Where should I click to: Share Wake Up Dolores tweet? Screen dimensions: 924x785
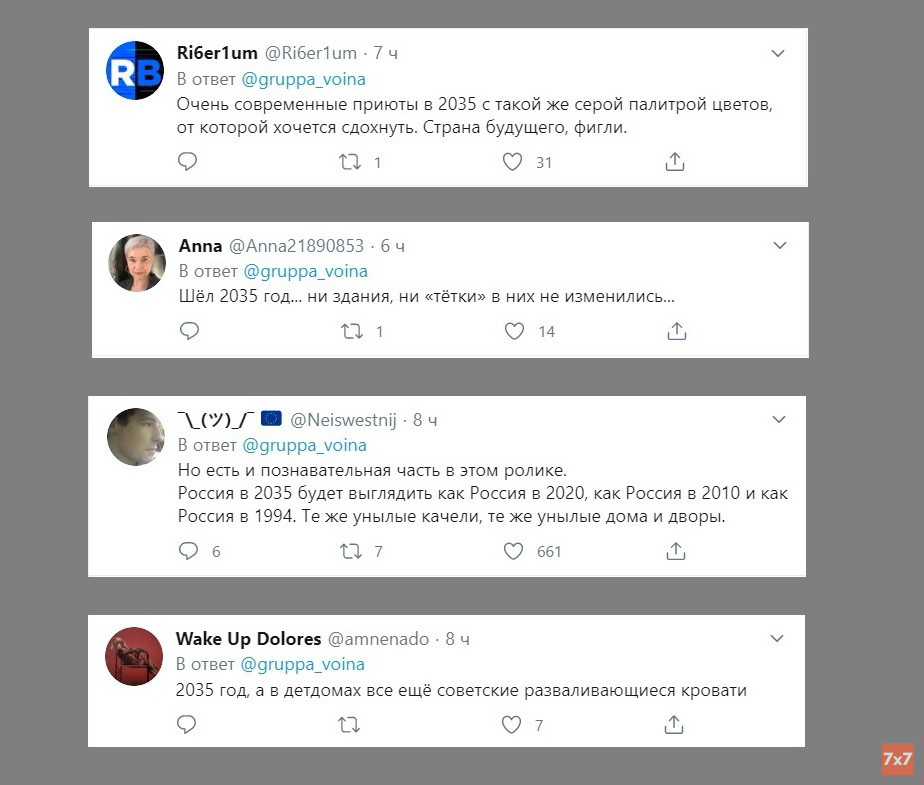point(674,724)
